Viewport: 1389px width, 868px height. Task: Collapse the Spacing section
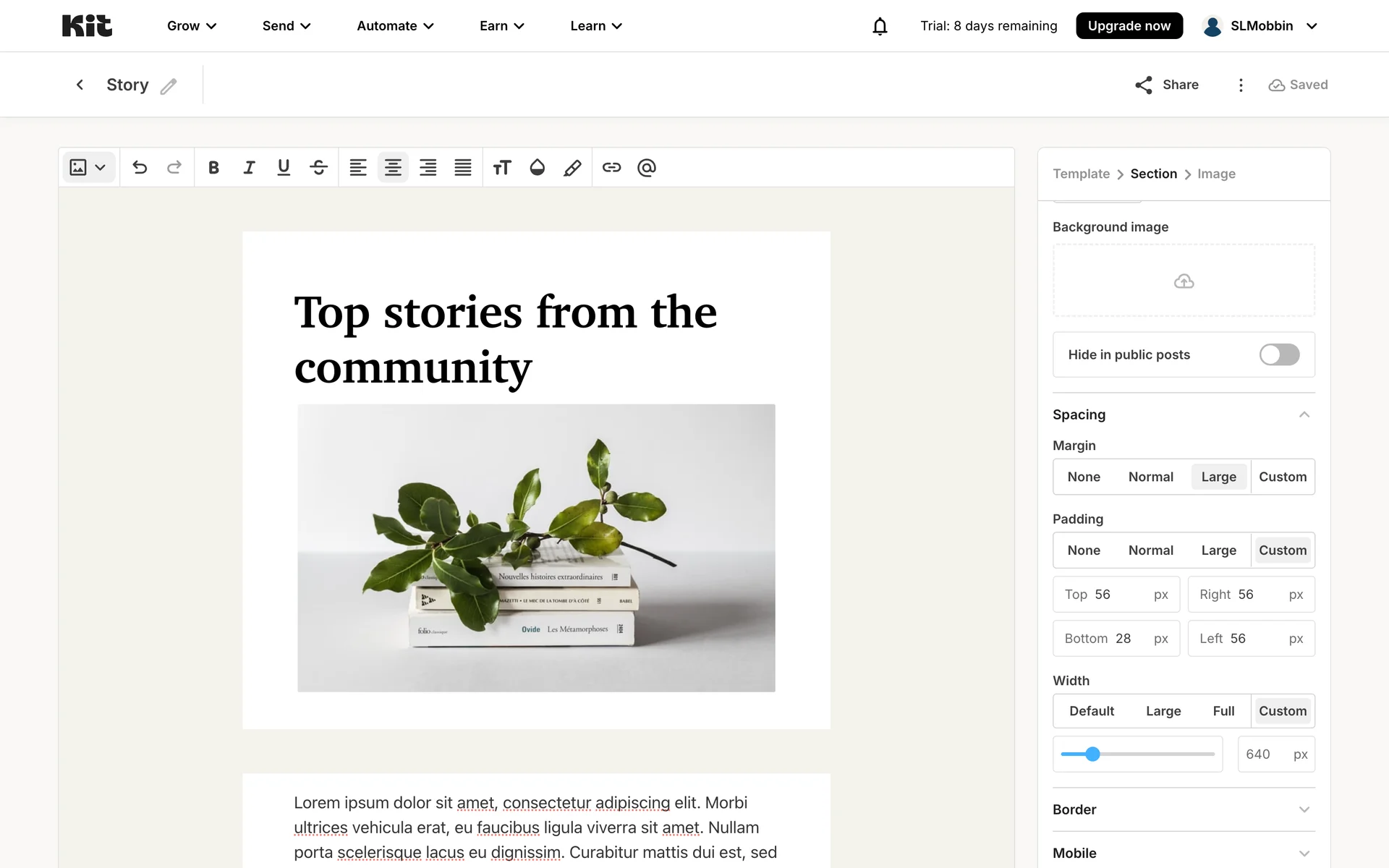coord(1304,414)
